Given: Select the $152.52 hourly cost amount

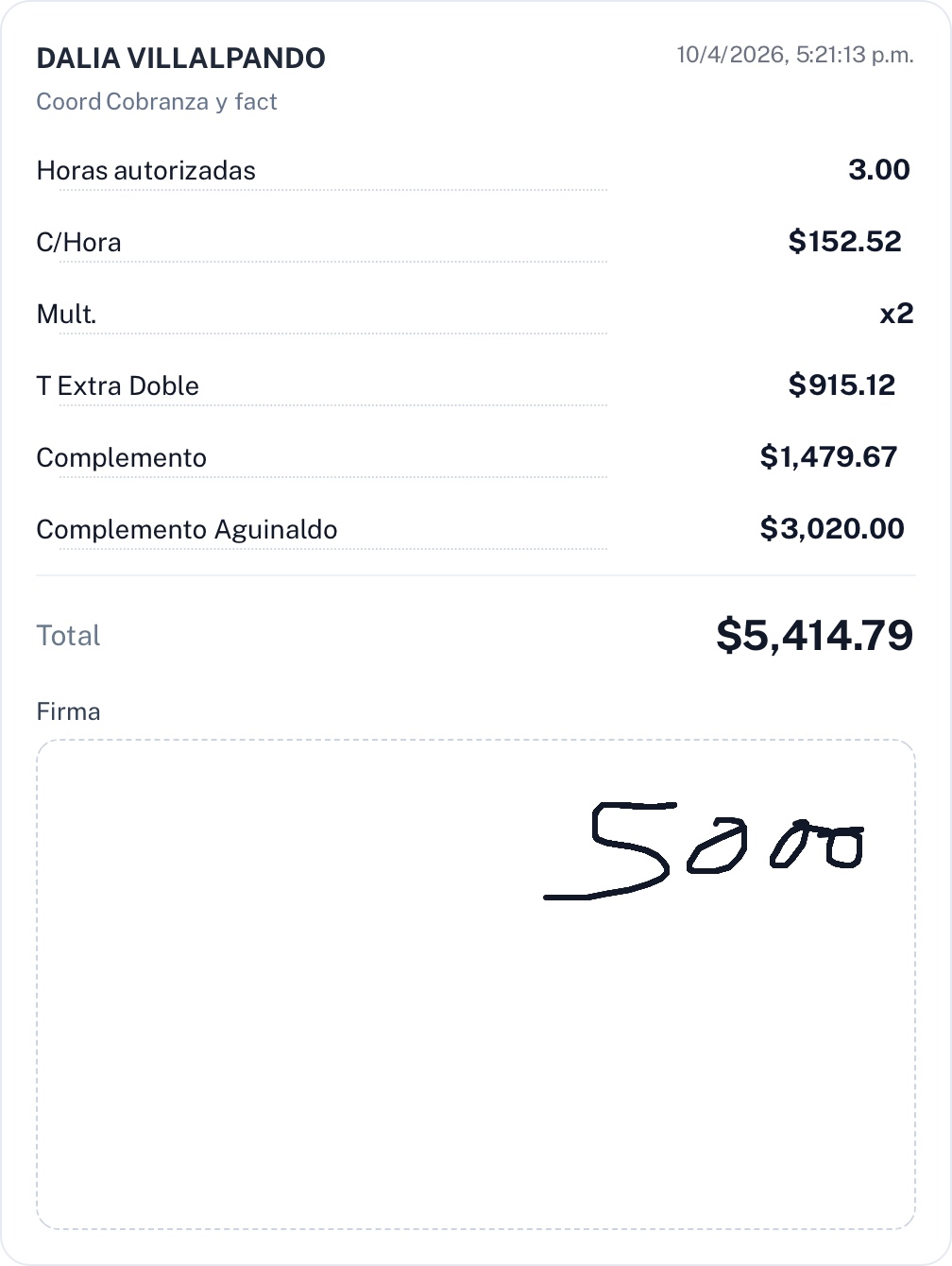Looking at the screenshot, I should point(844,242).
